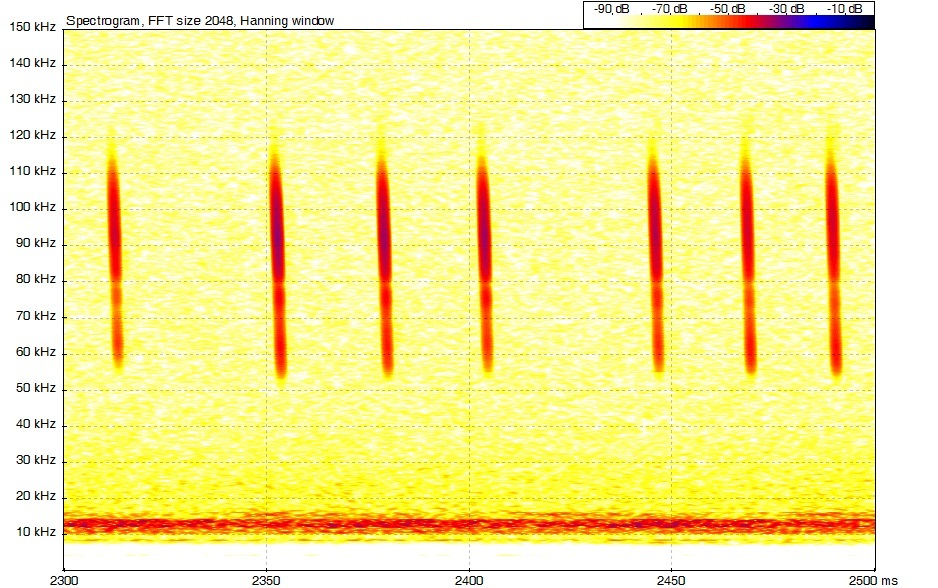Select the 80 kHz frequency label
Screen dimensions: 938x588
(36, 279)
